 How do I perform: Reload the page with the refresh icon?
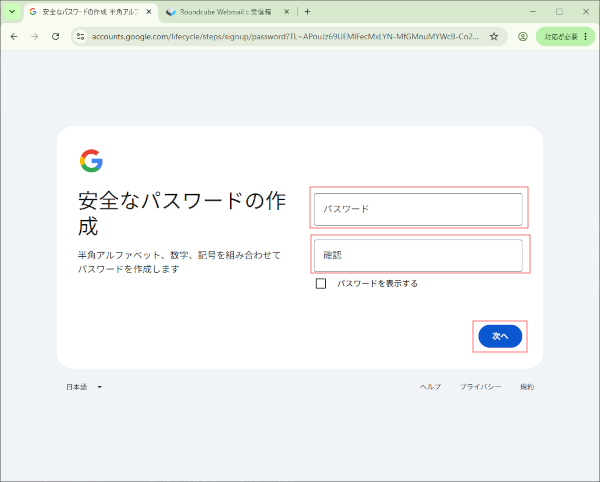tap(55, 36)
